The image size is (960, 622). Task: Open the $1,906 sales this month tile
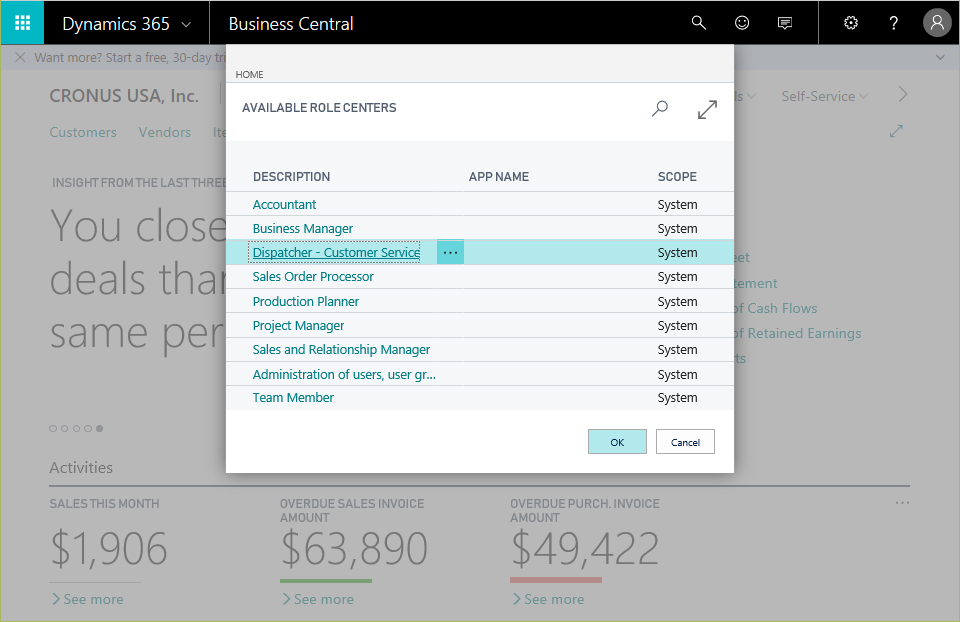point(108,549)
